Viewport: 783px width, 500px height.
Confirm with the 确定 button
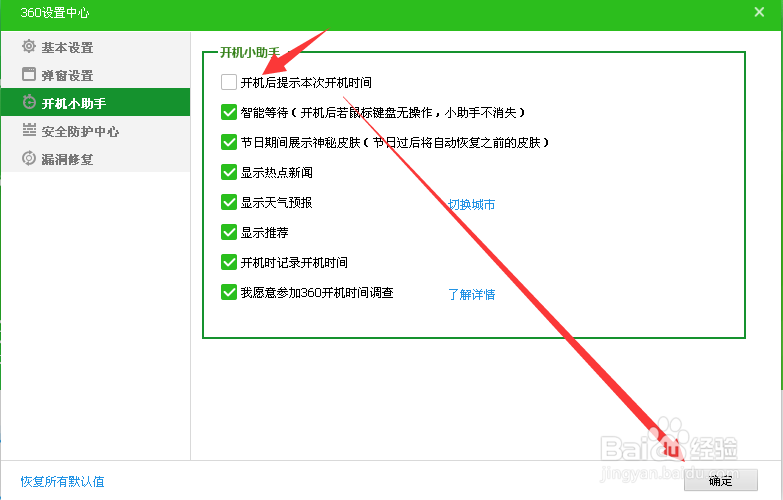[x=721, y=481]
